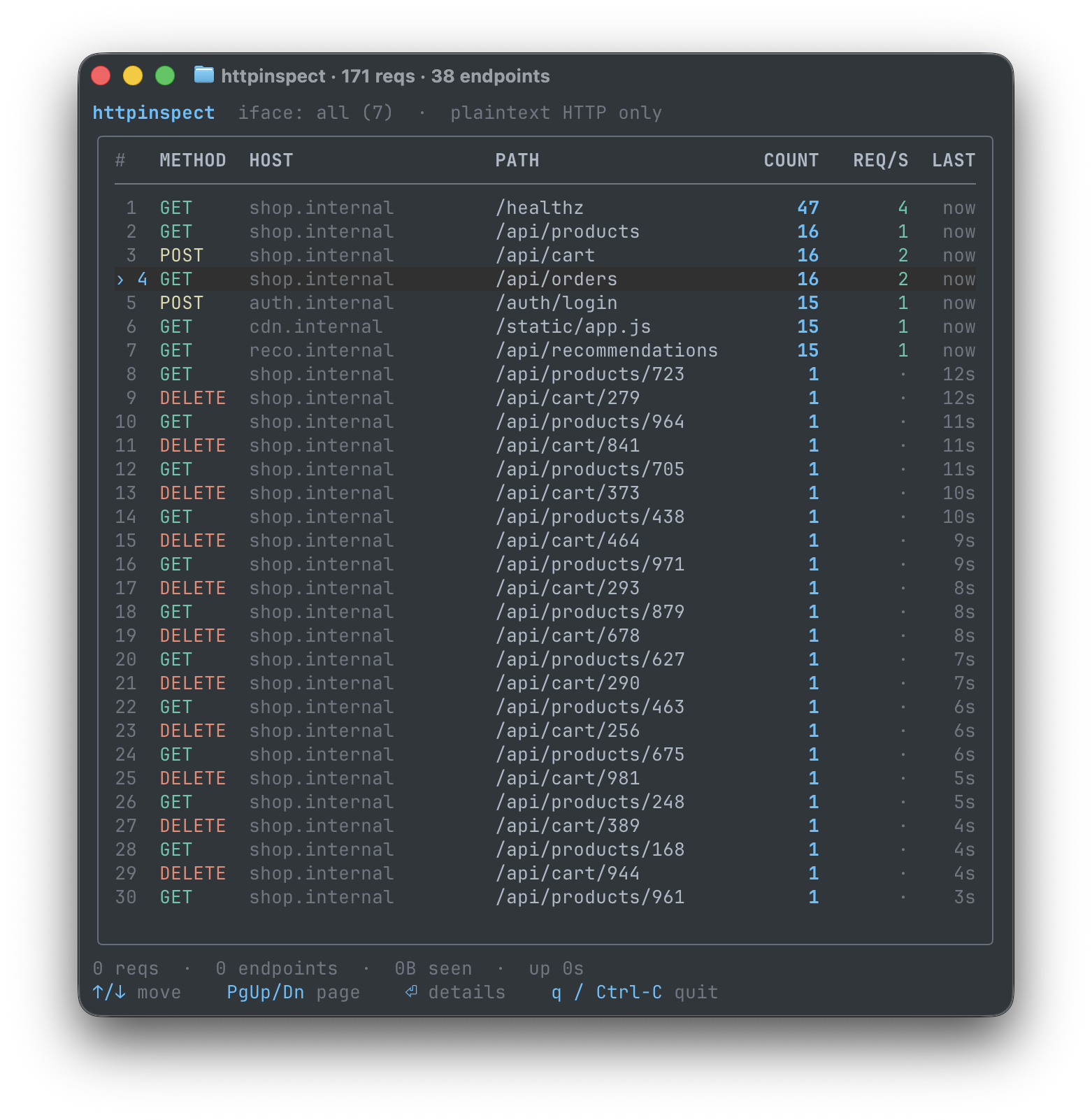1092x1120 pixels.
Task: Click the up/down arrows move hint
Action: pos(137,992)
